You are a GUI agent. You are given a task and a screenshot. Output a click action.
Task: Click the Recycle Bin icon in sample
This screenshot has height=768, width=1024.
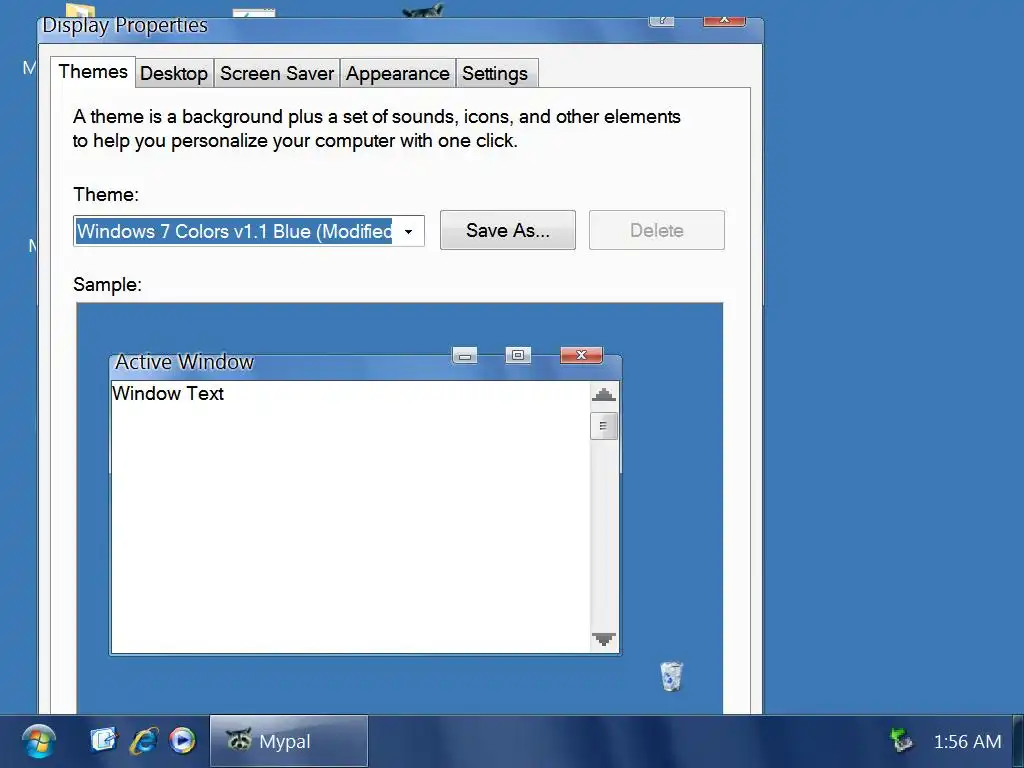tap(671, 676)
